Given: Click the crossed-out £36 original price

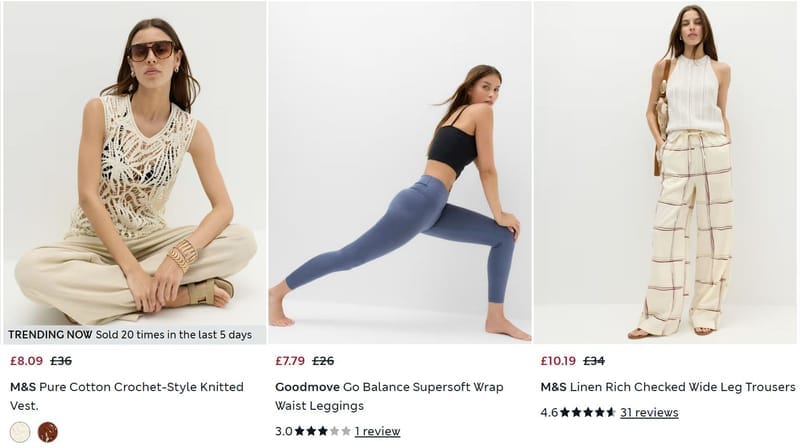Looking at the screenshot, I should coord(61,361).
